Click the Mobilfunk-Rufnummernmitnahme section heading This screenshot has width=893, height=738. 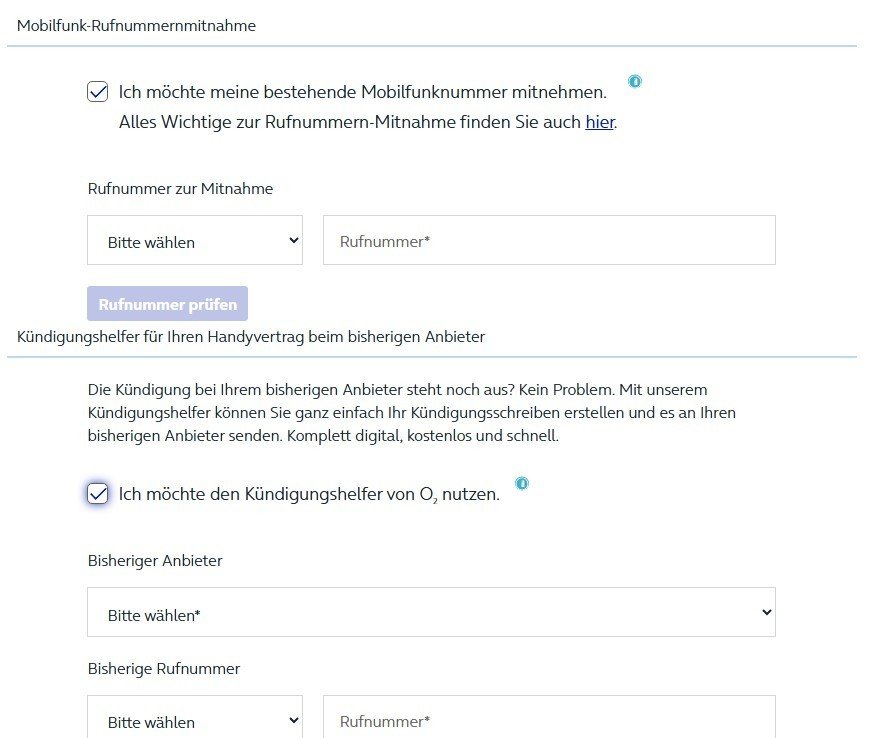pyautogui.click(x=136, y=26)
